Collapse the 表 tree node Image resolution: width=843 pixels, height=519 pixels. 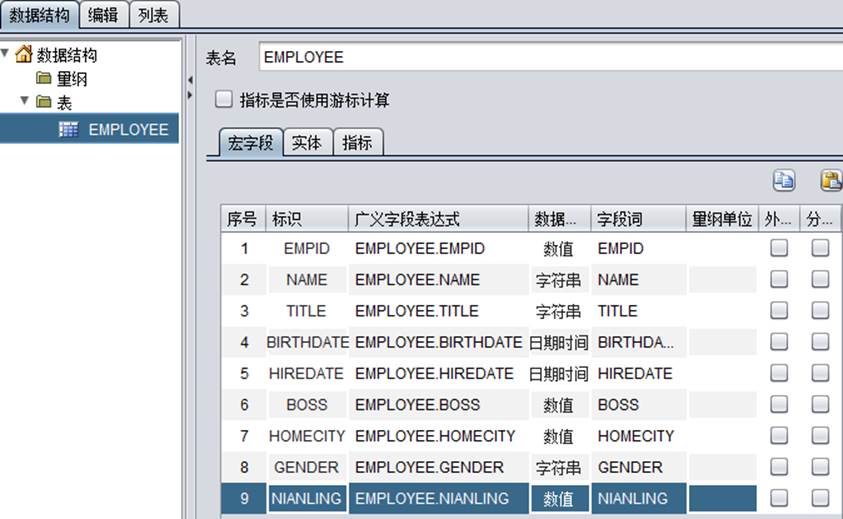click(x=24, y=101)
